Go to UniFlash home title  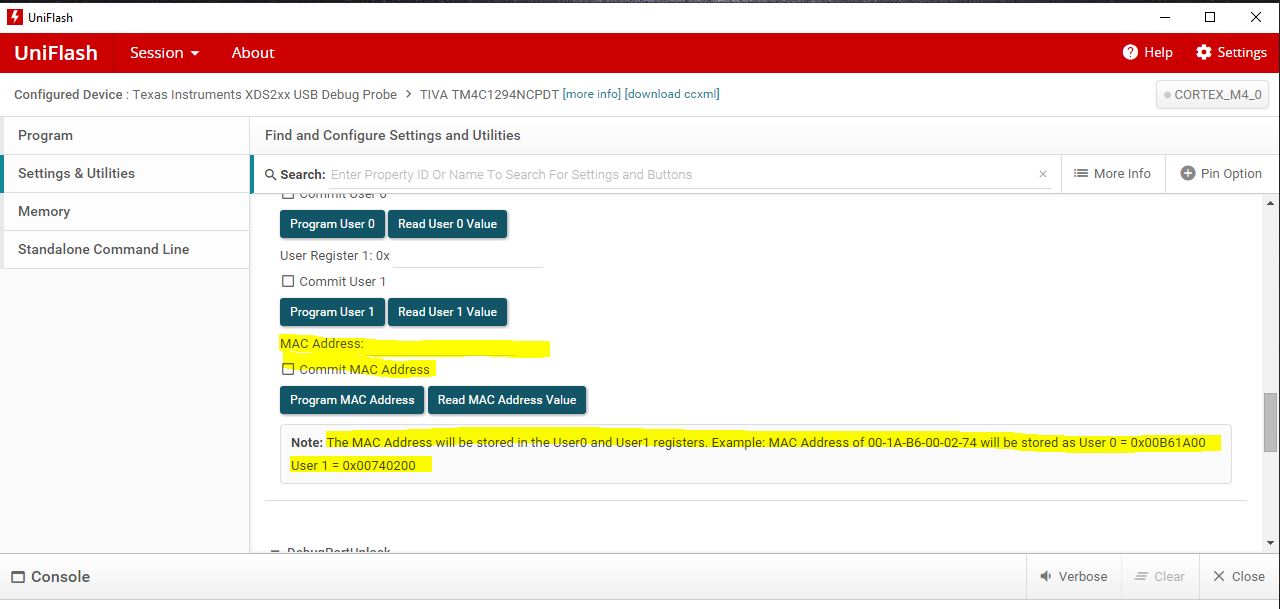[56, 53]
